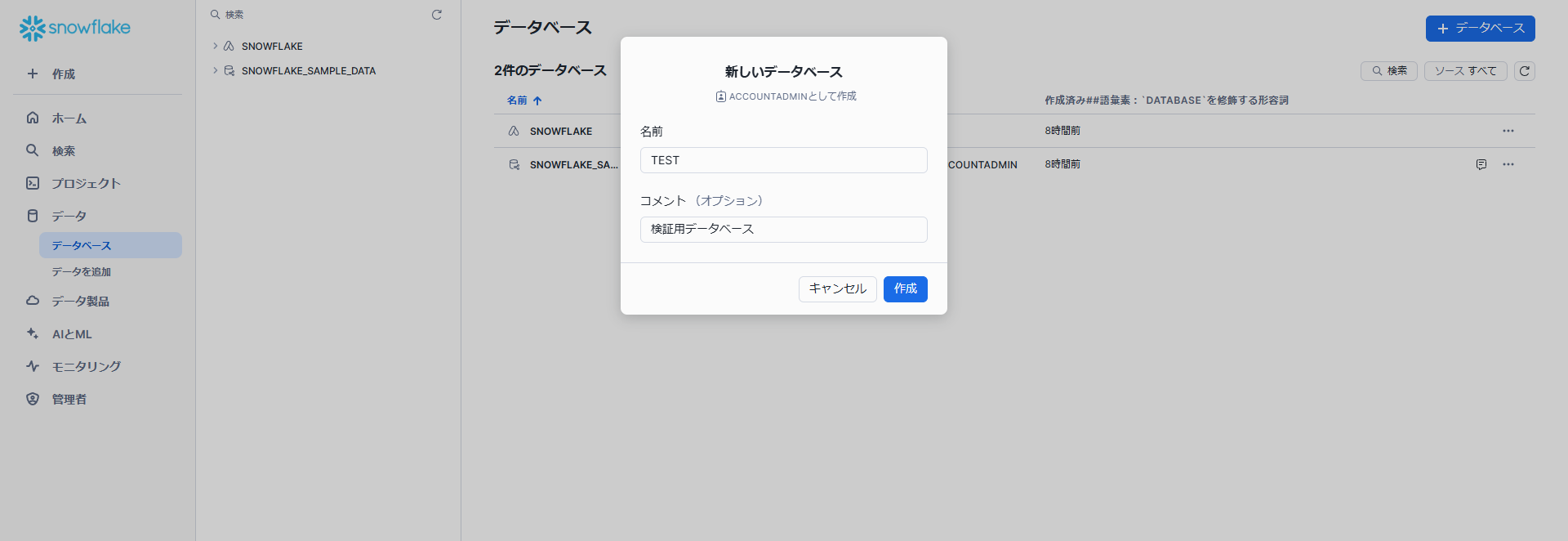Expand the SNOWFLAKE tree node

point(216,47)
